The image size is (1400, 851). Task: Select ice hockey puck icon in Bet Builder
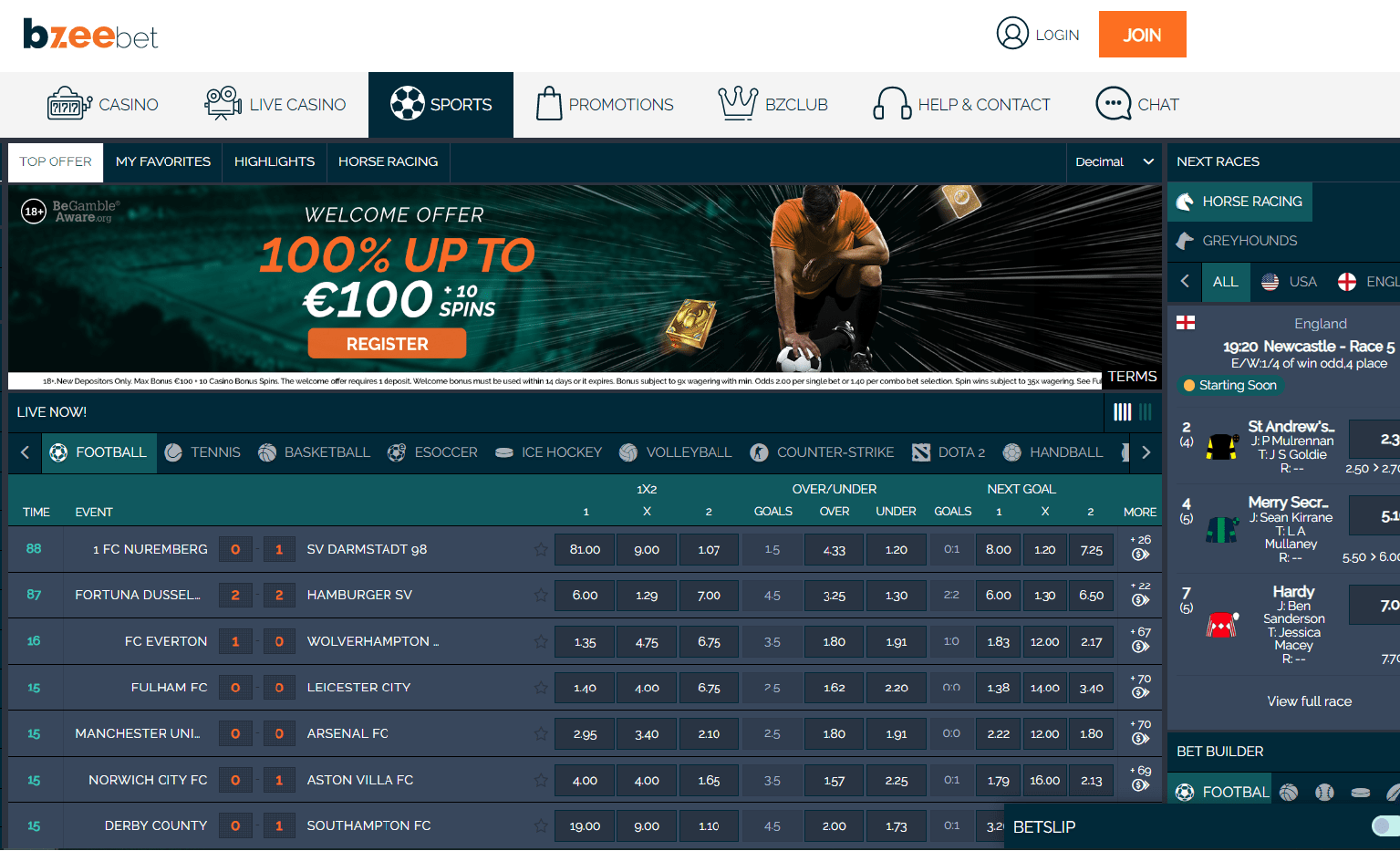point(1361,792)
